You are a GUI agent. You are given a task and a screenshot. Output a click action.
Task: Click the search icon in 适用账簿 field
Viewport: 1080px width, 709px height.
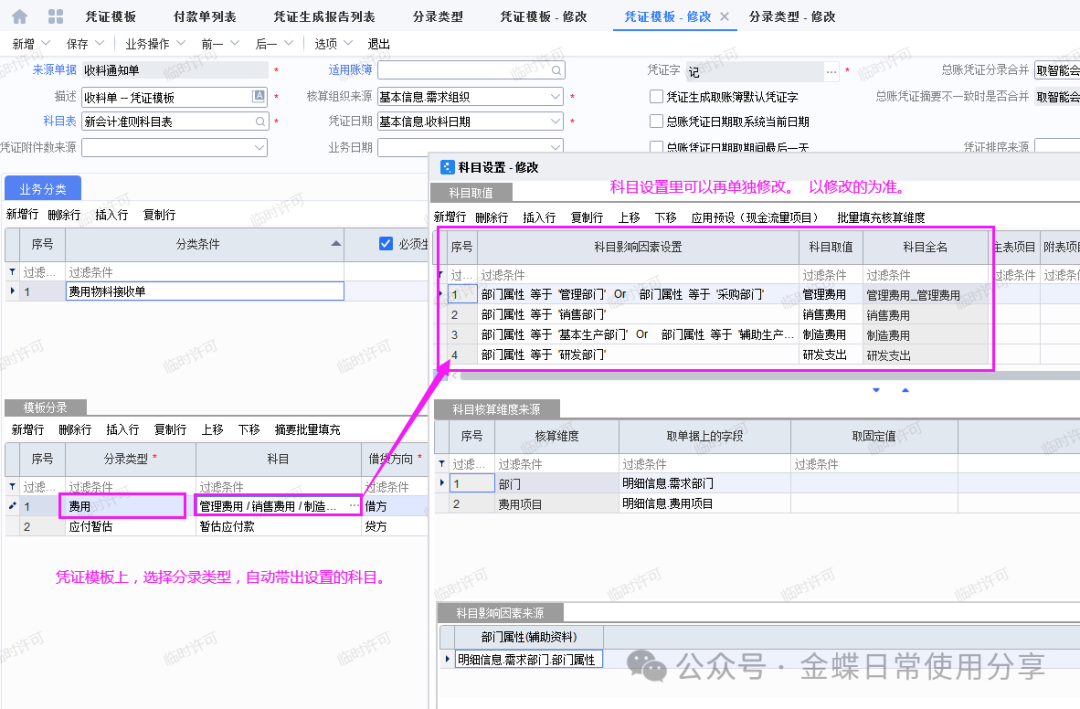[x=556, y=70]
